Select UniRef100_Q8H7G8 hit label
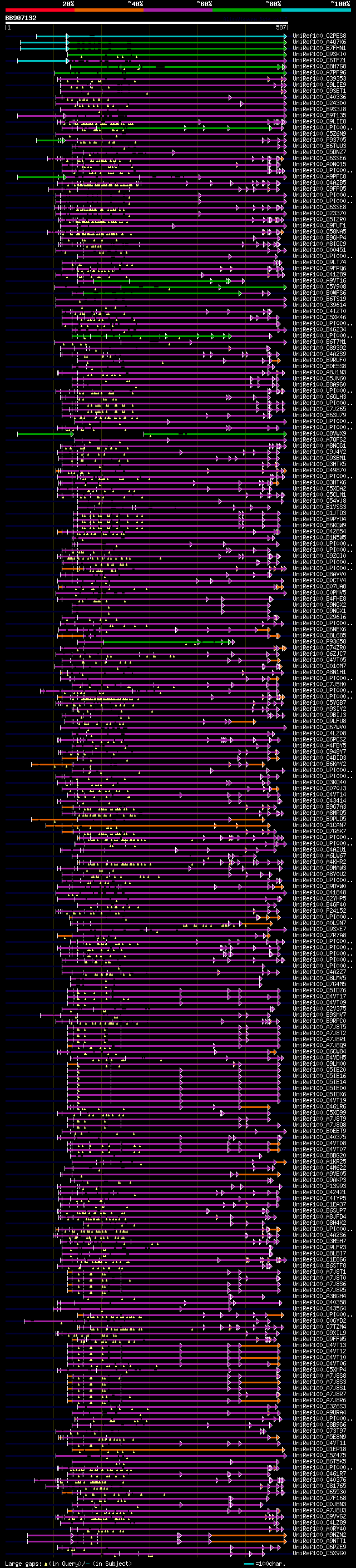 319,66
